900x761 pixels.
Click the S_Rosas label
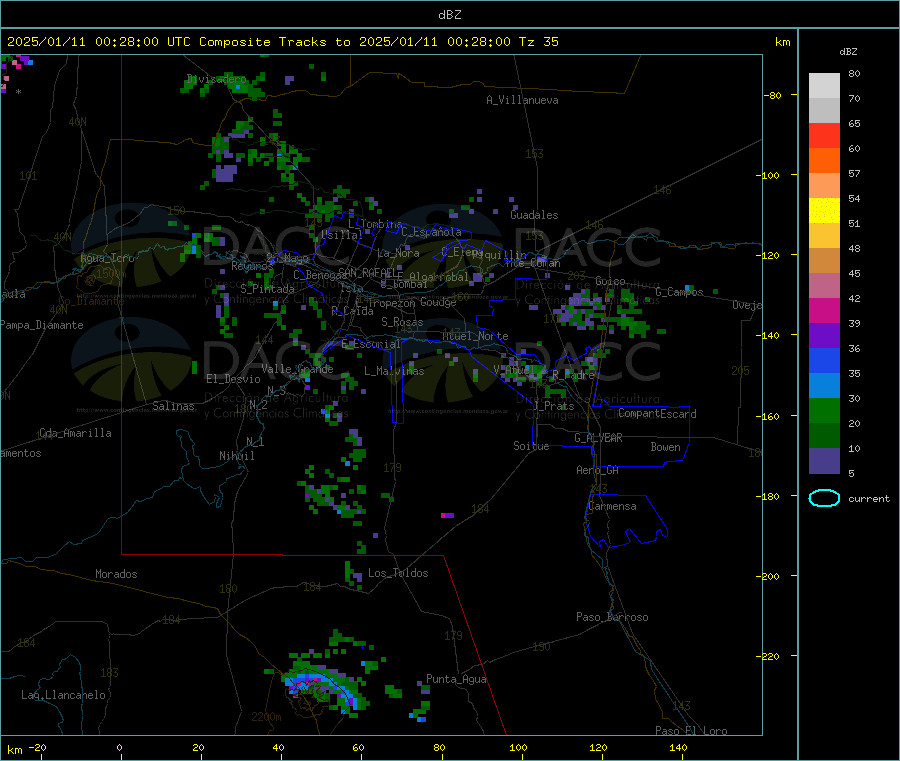pos(402,322)
